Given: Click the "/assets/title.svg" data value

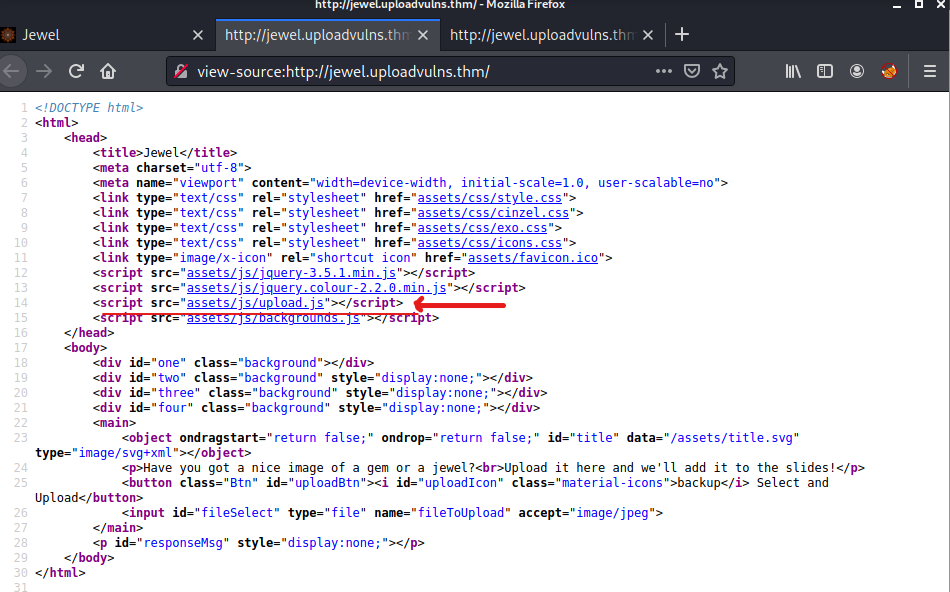Looking at the screenshot, I should point(731,438).
